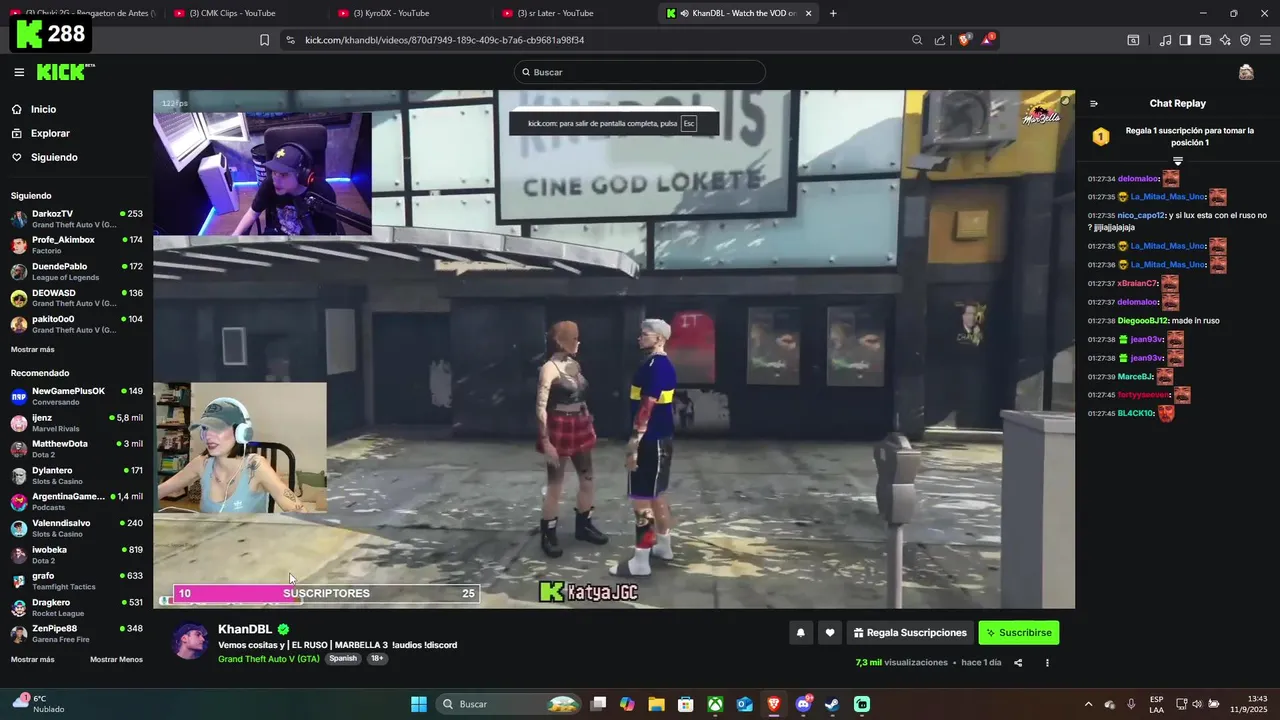Open Outlook from the taskbar

744,704
